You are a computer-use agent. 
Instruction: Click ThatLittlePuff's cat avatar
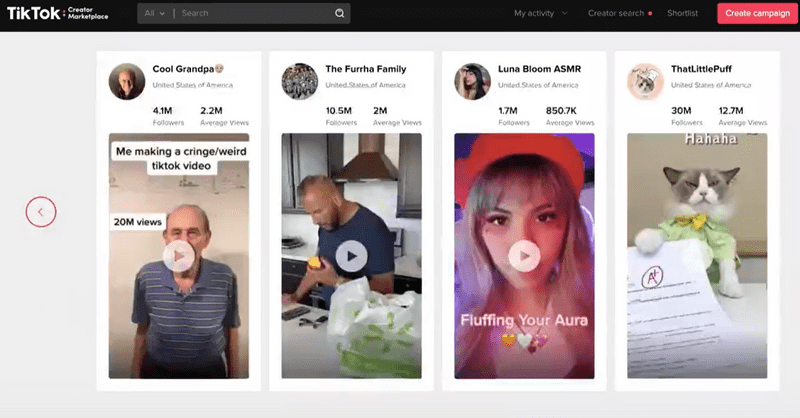(x=645, y=81)
